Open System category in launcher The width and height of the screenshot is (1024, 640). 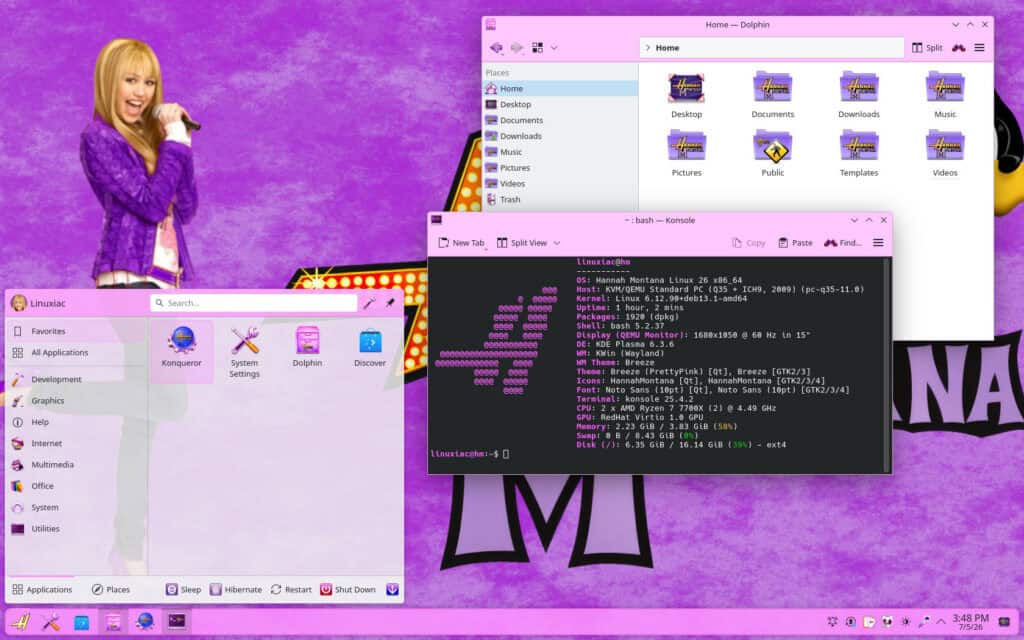click(x=76, y=507)
